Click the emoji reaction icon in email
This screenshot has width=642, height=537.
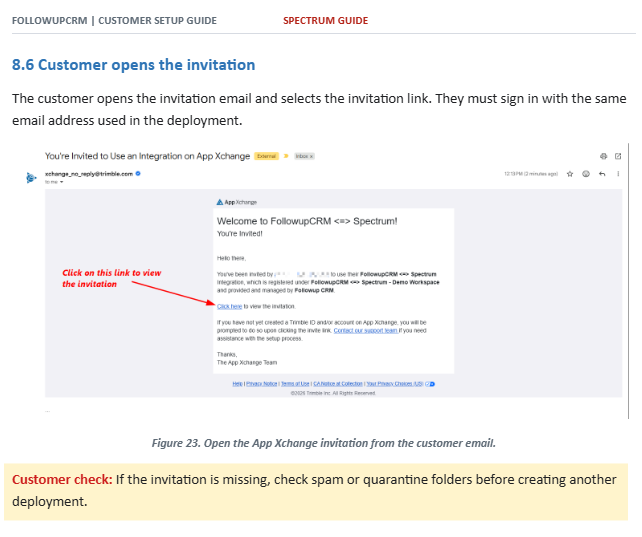pos(586,174)
